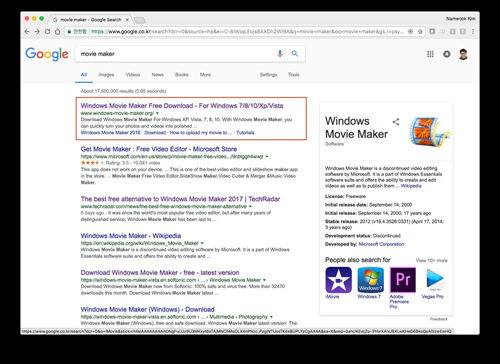This screenshot has width=500, height=364.
Task: Expand the softonic Photography result arrow
Action: (271, 317)
